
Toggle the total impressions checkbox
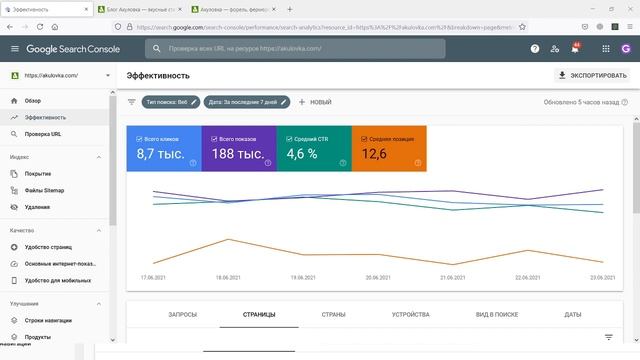tap(214, 139)
